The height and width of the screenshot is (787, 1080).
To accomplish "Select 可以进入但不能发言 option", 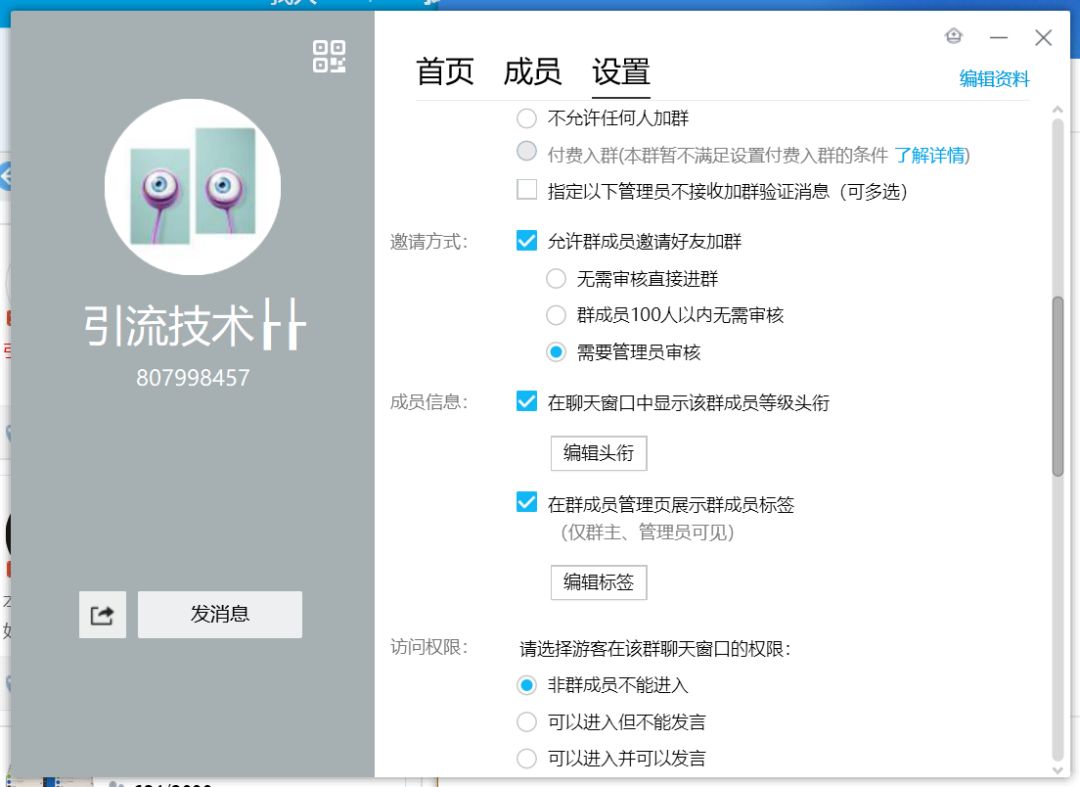I will click(x=526, y=722).
